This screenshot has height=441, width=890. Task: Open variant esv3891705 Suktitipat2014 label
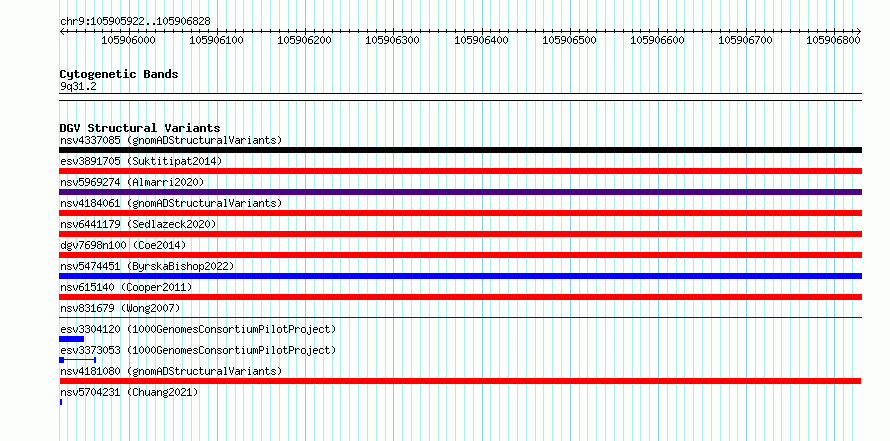pyautogui.click(x=141, y=161)
